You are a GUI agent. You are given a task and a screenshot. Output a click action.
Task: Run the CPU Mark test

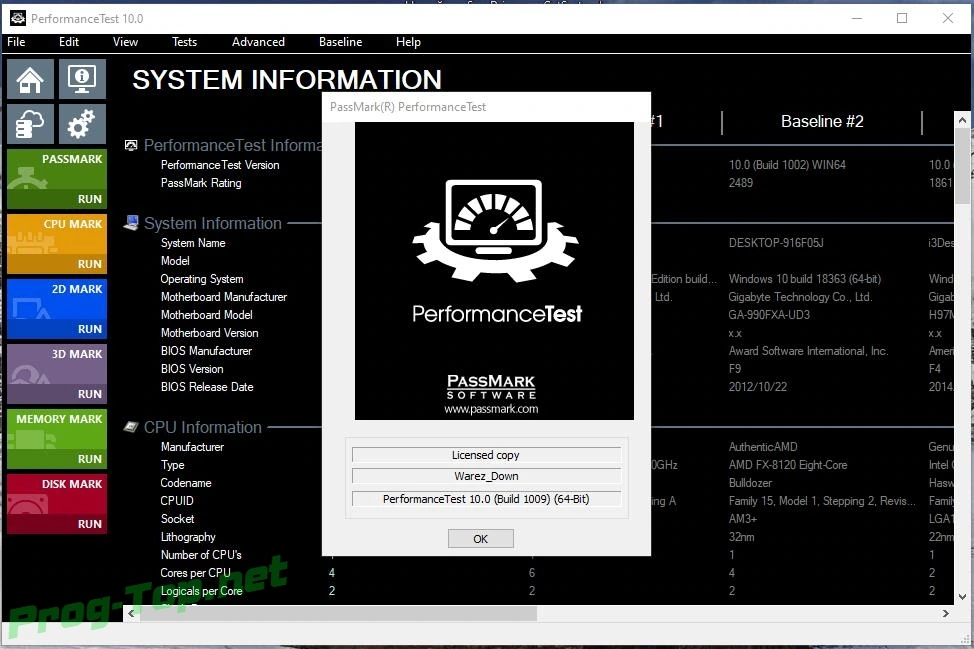89,264
